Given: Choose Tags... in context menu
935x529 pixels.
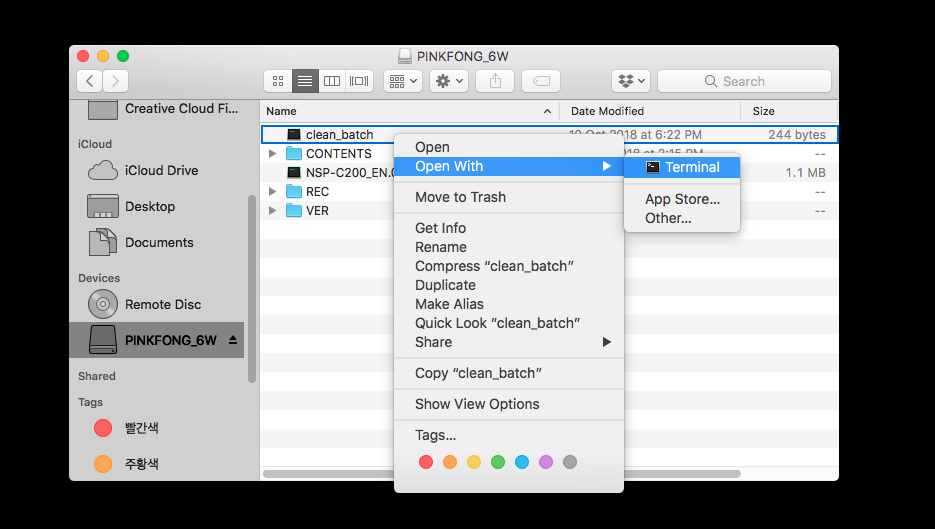Looking at the screenshot, I should point(509,436).
